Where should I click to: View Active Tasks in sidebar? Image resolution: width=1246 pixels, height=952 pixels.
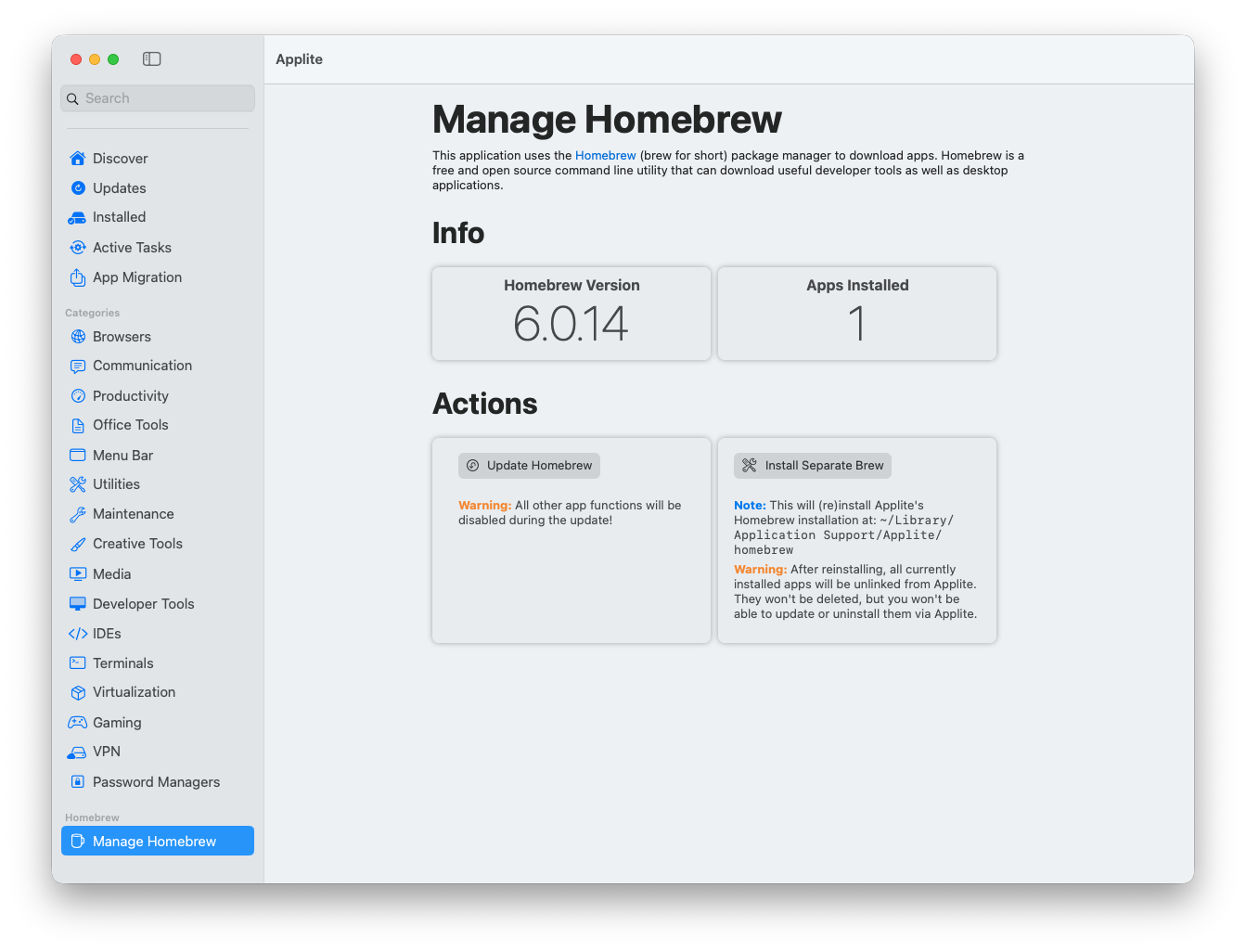[x=158, y=248]
